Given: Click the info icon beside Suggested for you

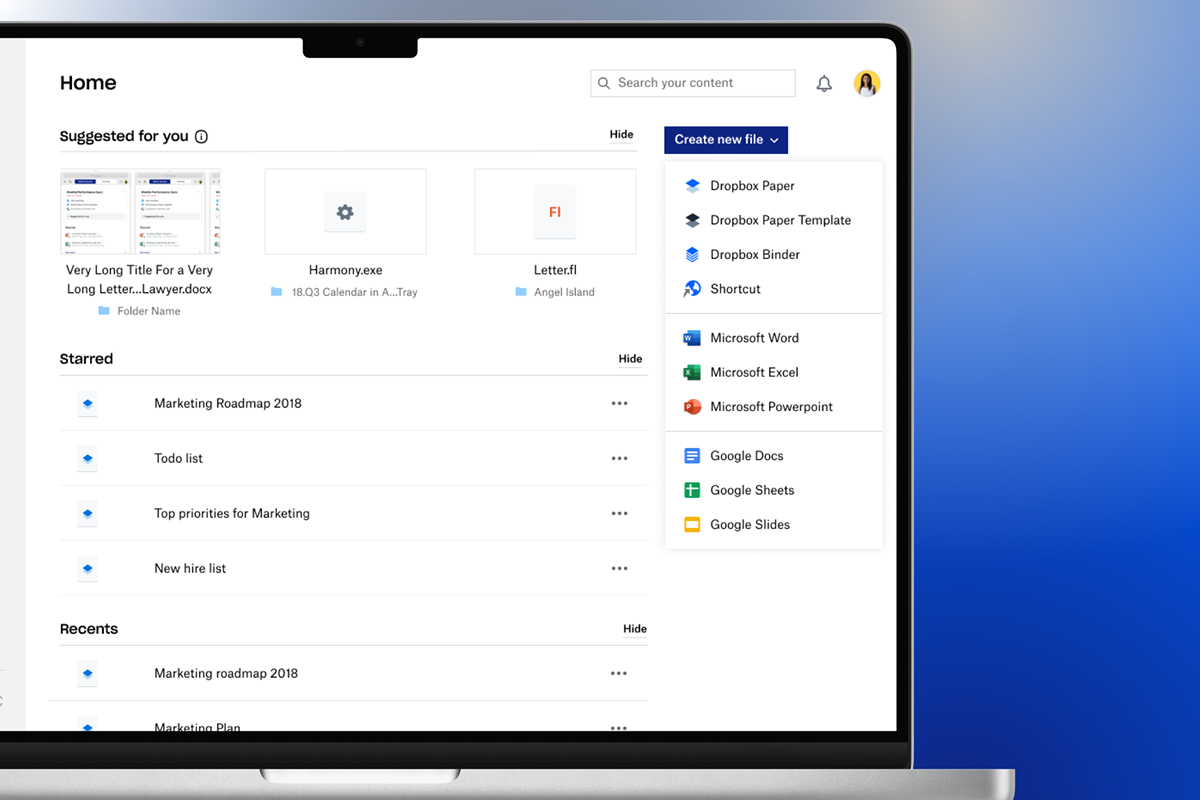Looking at the screenshot, I should click(x=201, y=137).
